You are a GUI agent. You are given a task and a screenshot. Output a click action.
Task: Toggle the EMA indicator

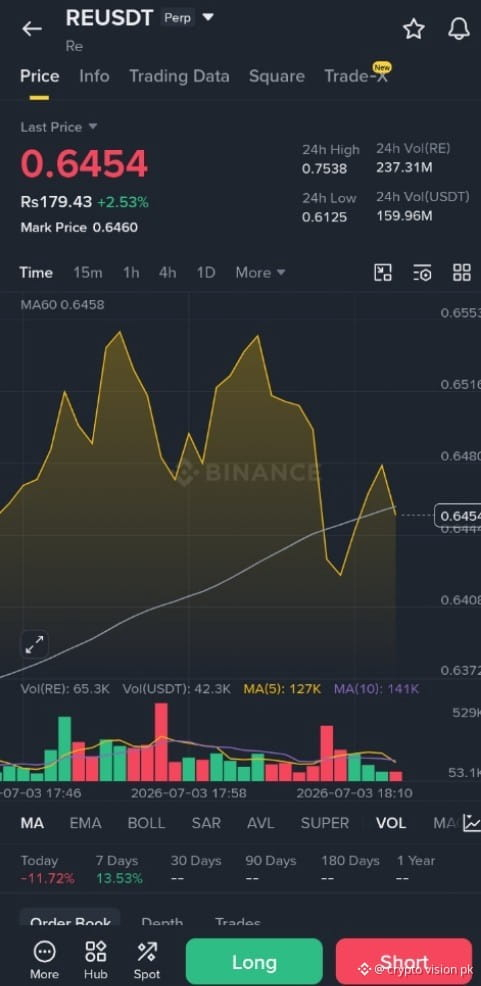[x=86, y=823]
